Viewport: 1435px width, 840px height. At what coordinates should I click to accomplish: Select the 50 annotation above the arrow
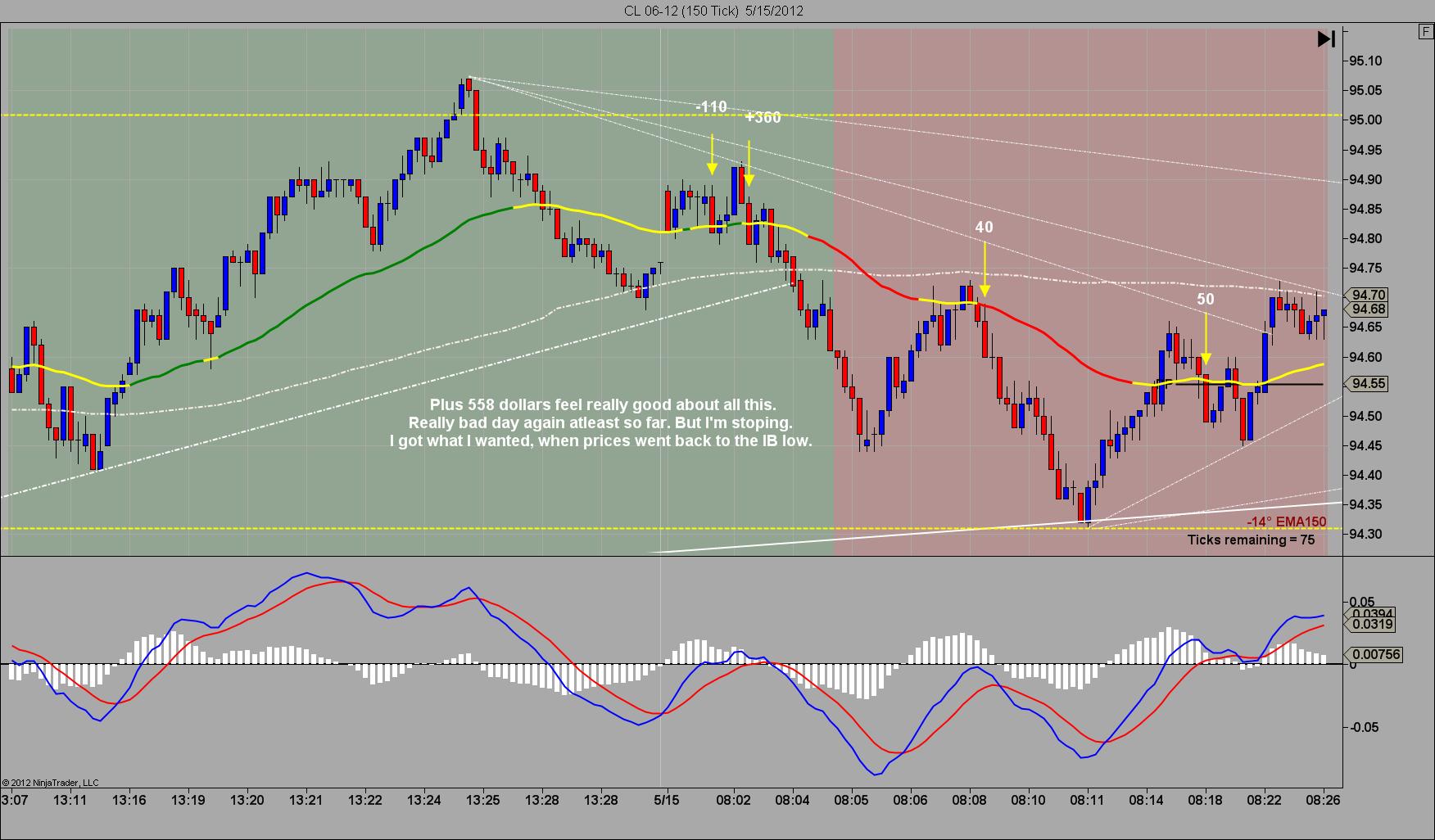point(1205,299)
